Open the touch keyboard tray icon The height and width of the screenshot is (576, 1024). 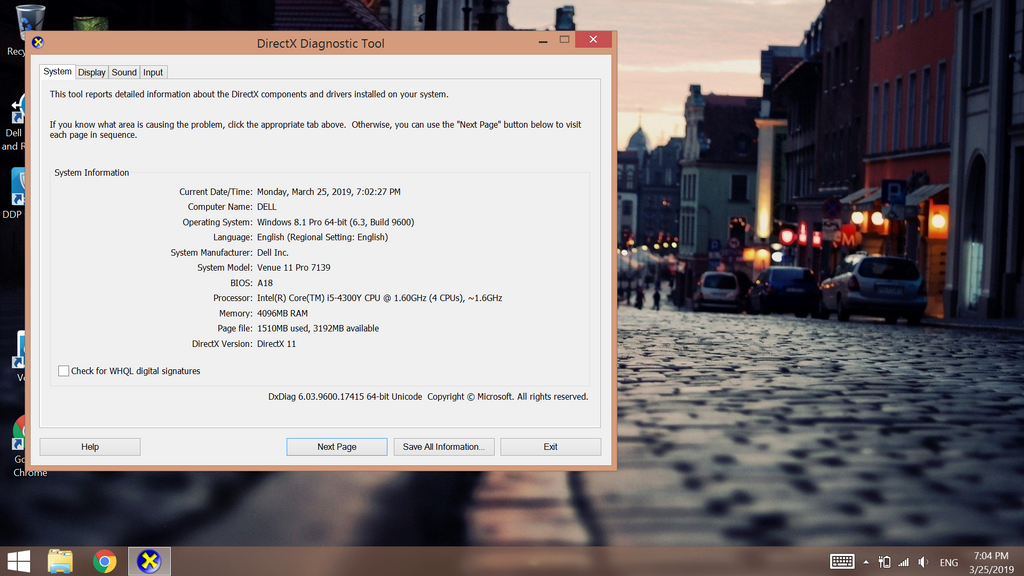(842, 562)
